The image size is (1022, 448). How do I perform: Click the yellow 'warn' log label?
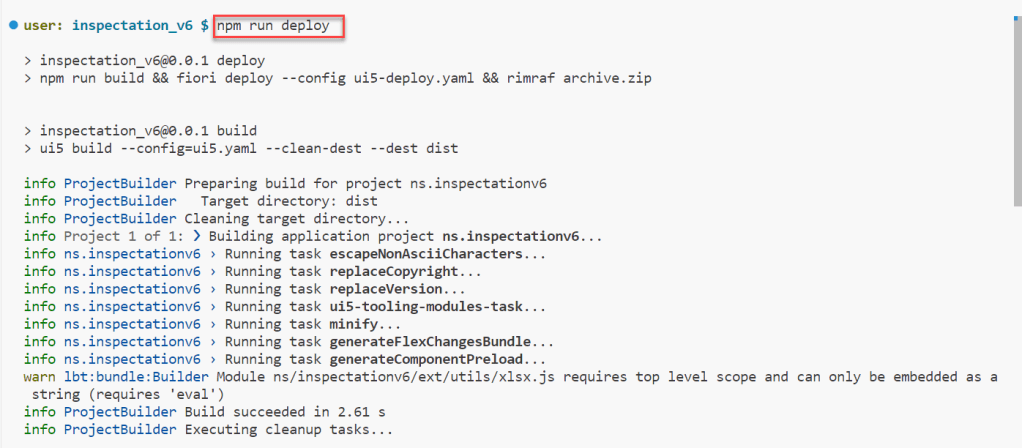[40, 377]
